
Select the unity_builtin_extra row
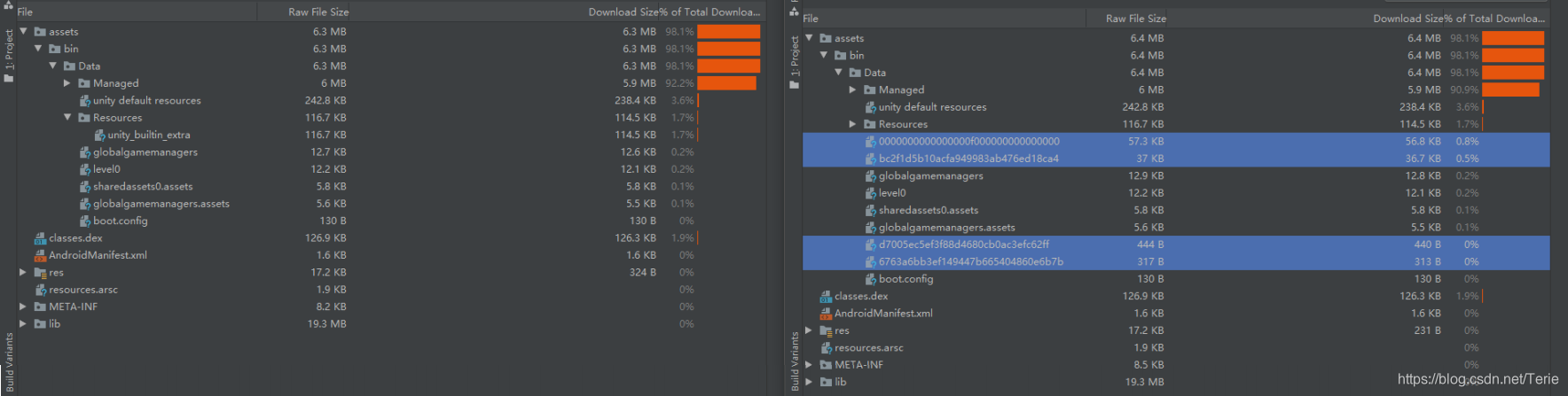tap(390, 135)
